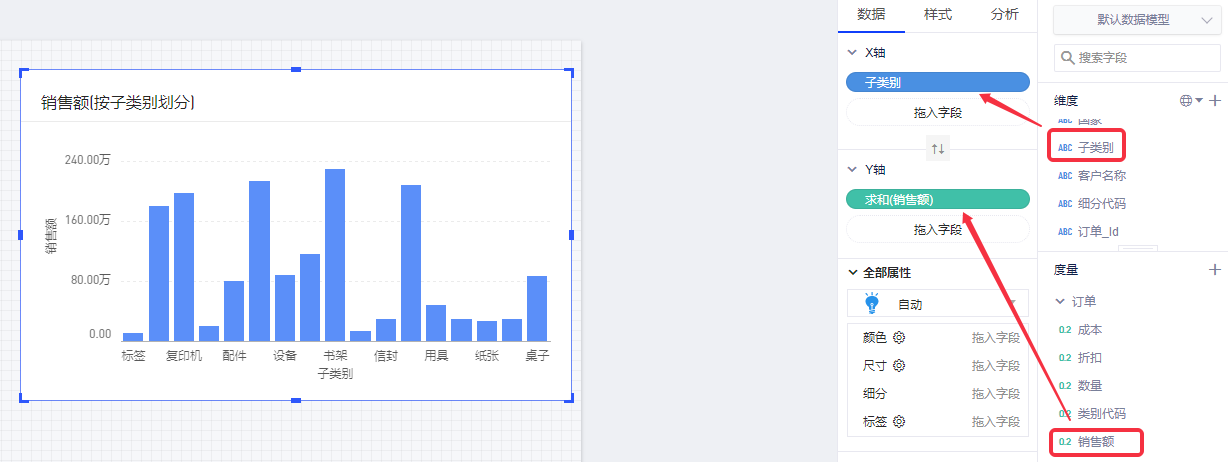Open the label (标签) settings gear
Viewport: 1228px width, 462px height.
(899, 422)
